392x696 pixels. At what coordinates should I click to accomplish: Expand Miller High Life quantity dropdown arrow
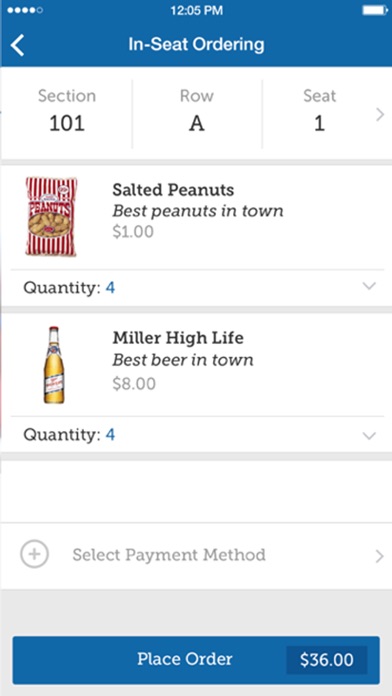369,435
